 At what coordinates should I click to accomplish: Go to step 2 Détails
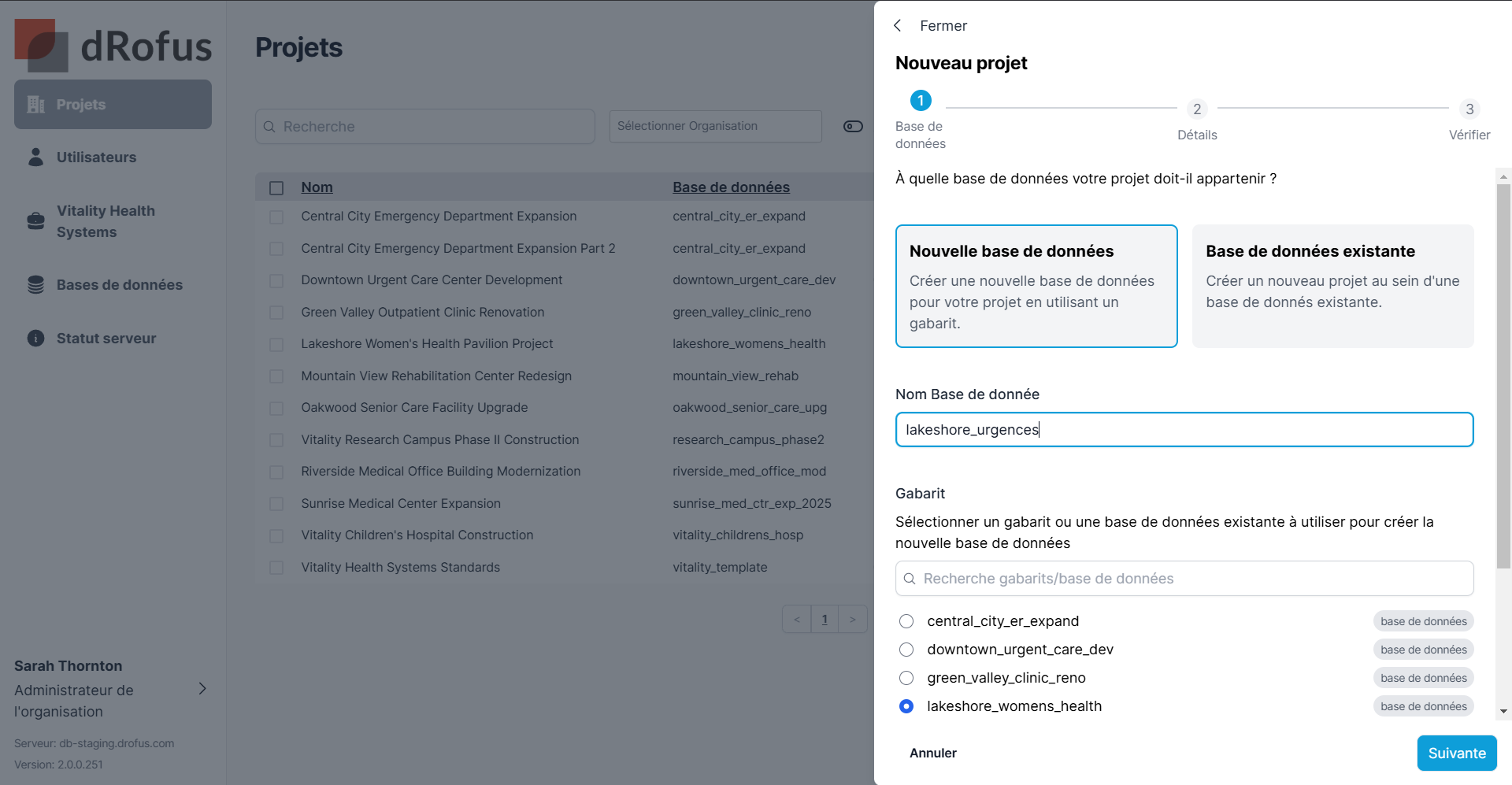pos(1197,109)
